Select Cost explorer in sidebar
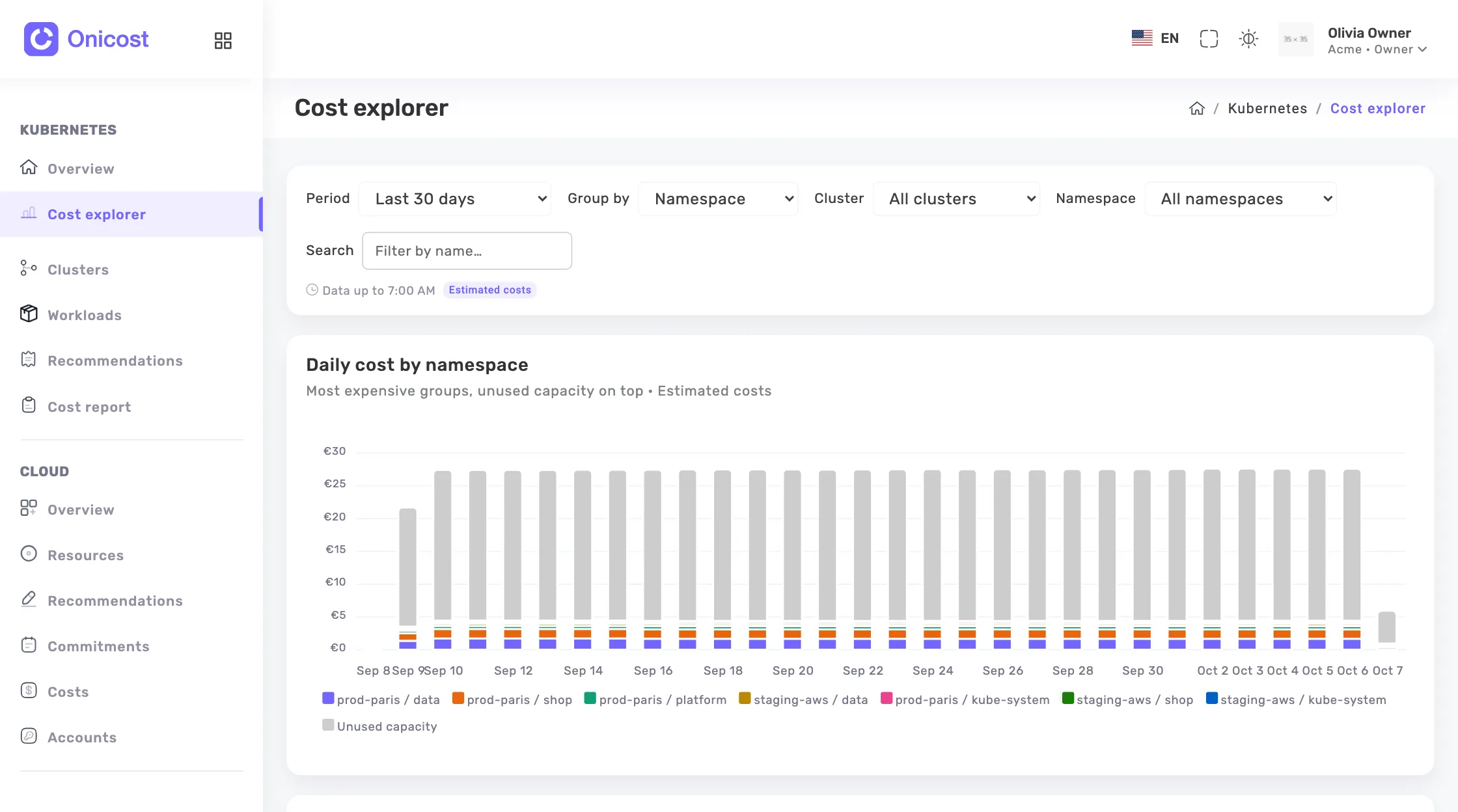Screen dimensions: 1458x812 pos(96,215)
